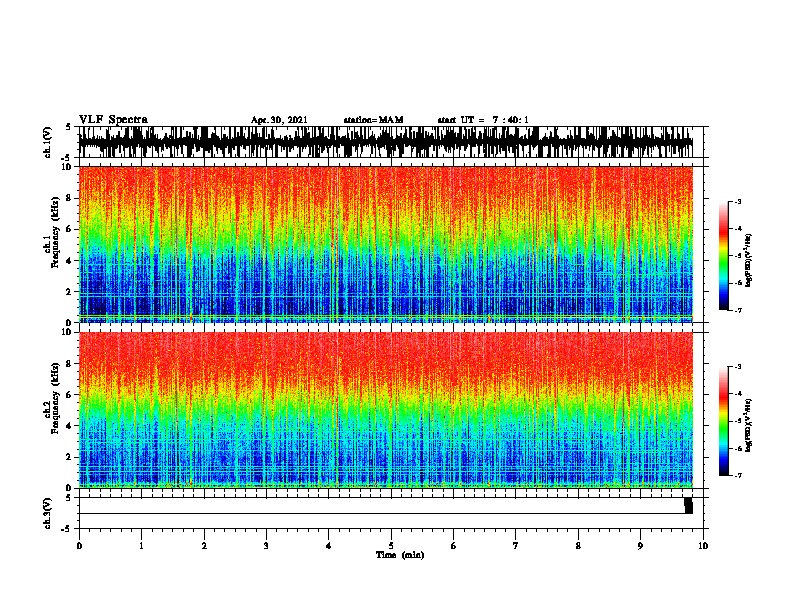Click time axis tick label "1"
Screen dimensions: 792x612
pyautogui.click(x=141, y=546)
